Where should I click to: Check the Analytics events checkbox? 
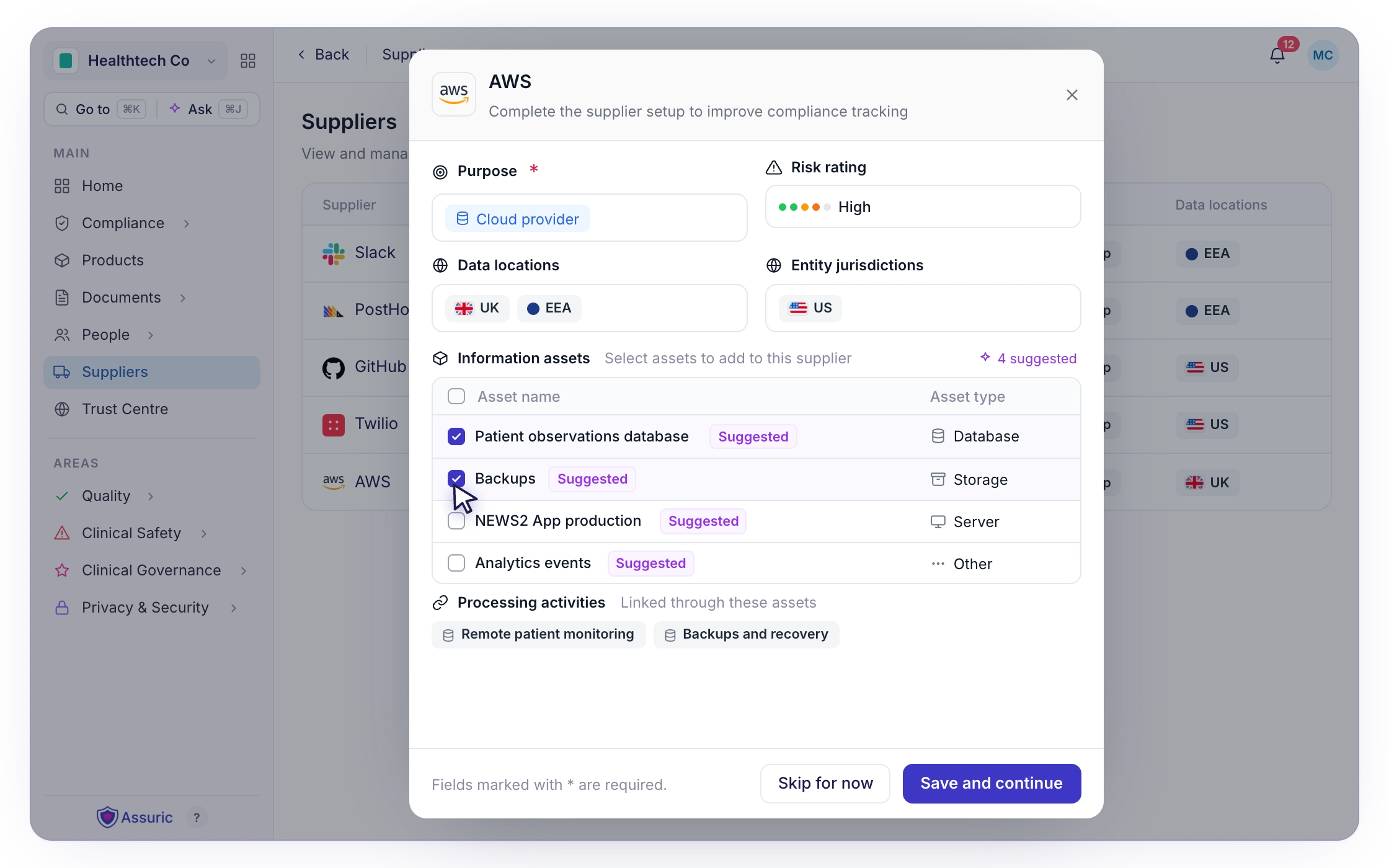point(456,563)
